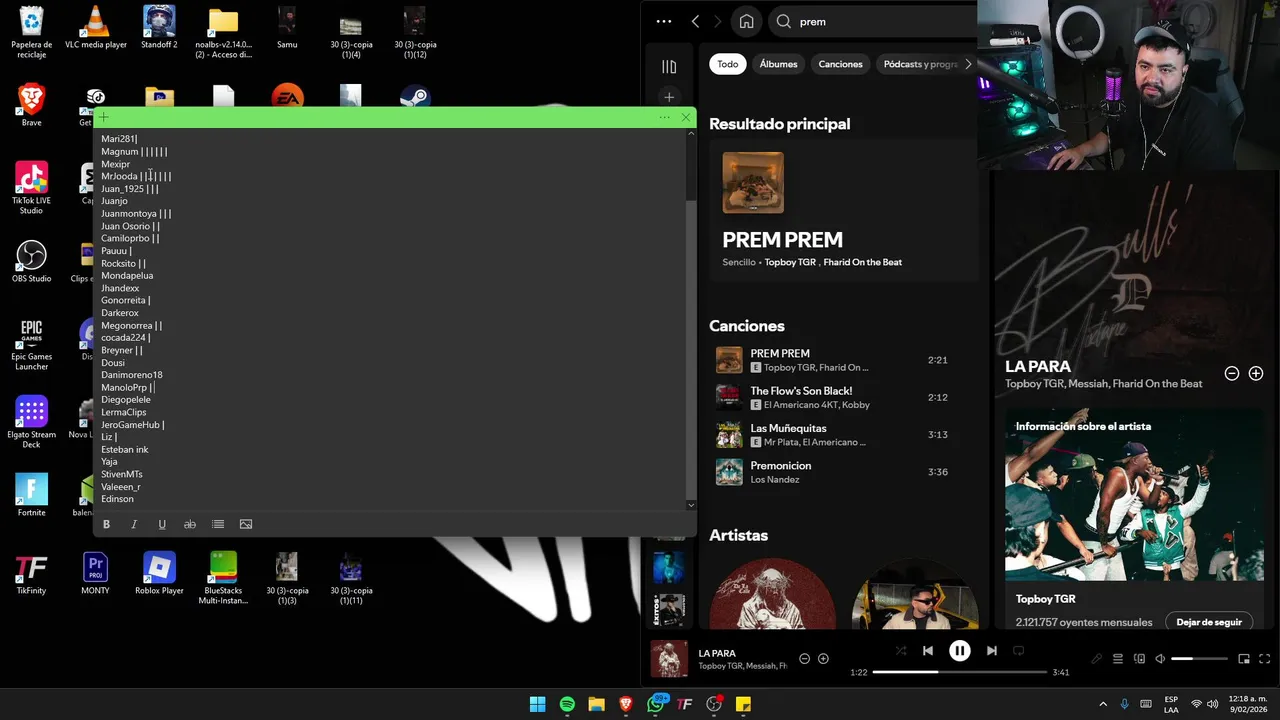Viewport: 1280px width, 720px height.
Task: Open VLC media player desktop shortcut
Action: pos(96,28)
